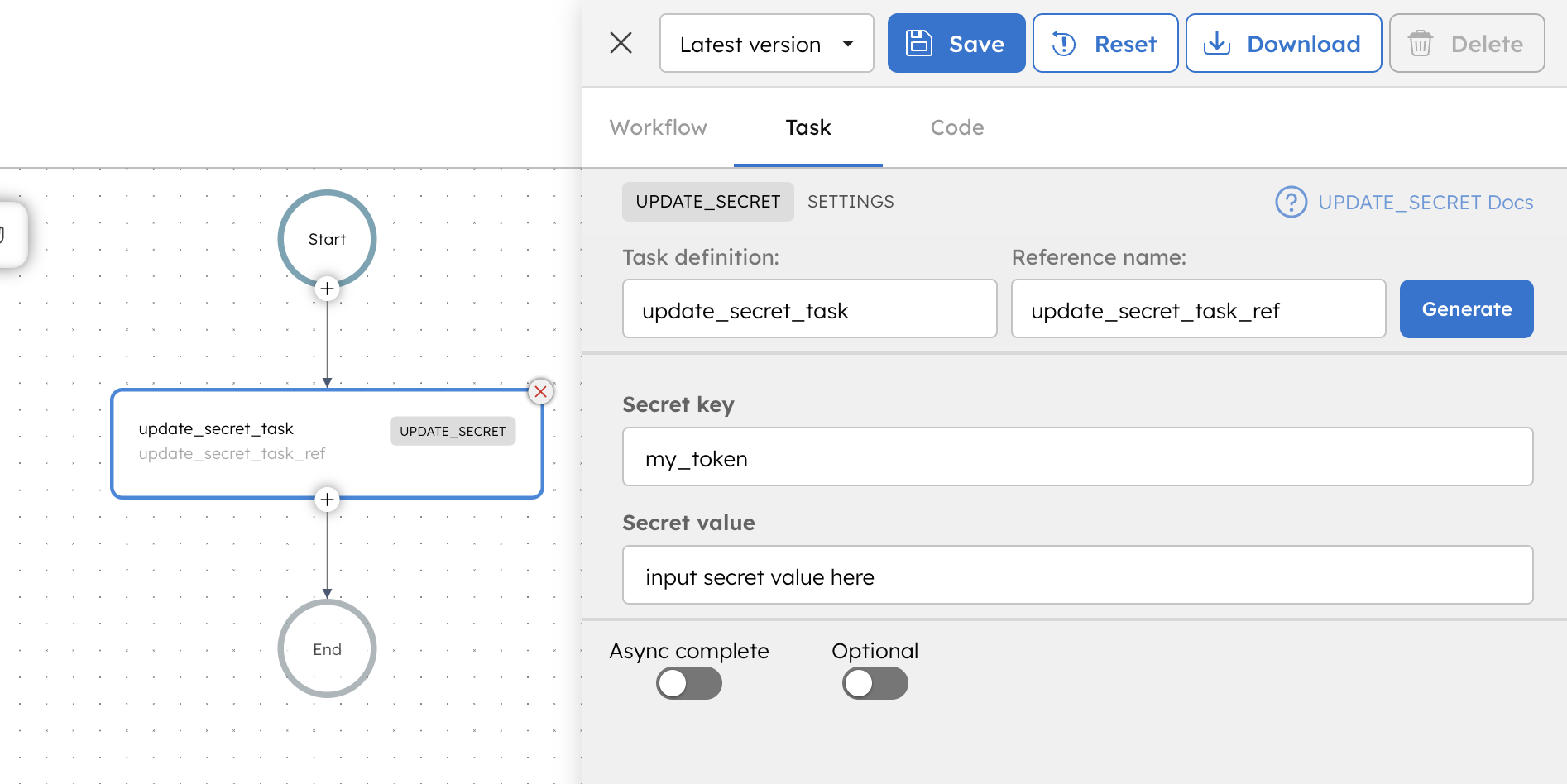Toggle the Async complete switch
Screen dimensions: 1567x784
(688, 683)
